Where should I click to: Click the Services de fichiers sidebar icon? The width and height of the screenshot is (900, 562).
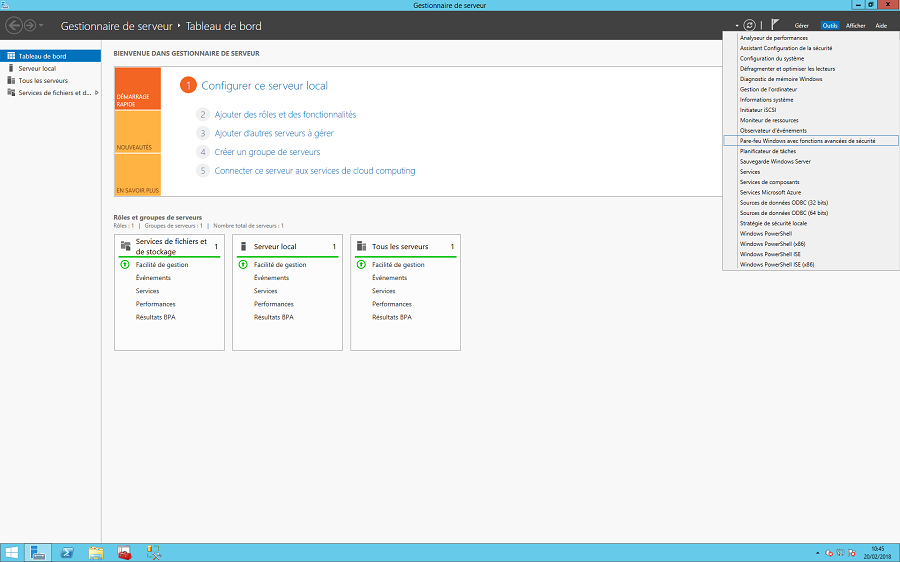point(11,92)
